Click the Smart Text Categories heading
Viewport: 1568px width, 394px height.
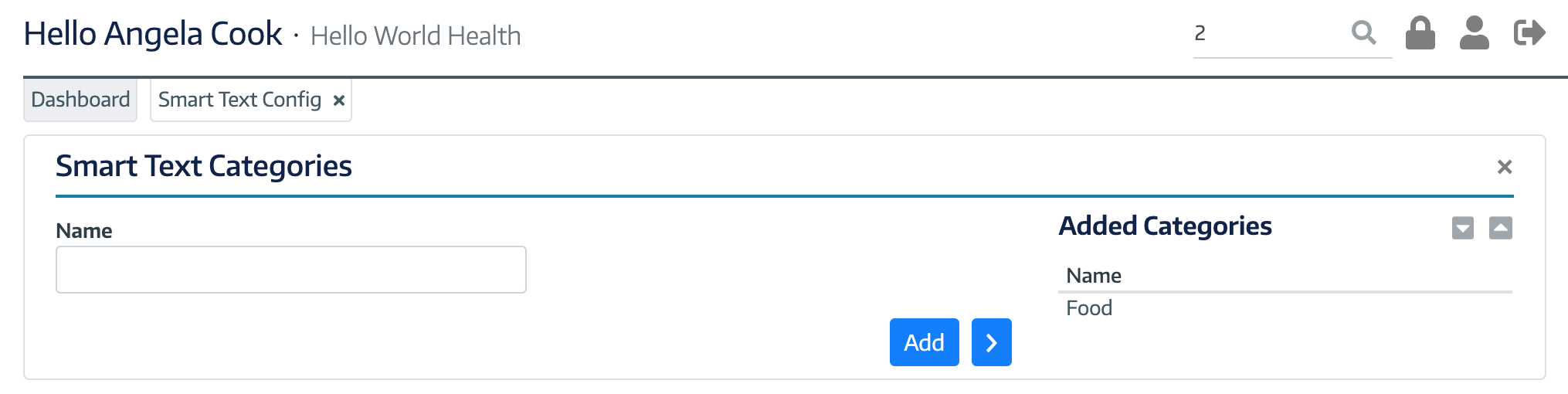coord(204,166)
